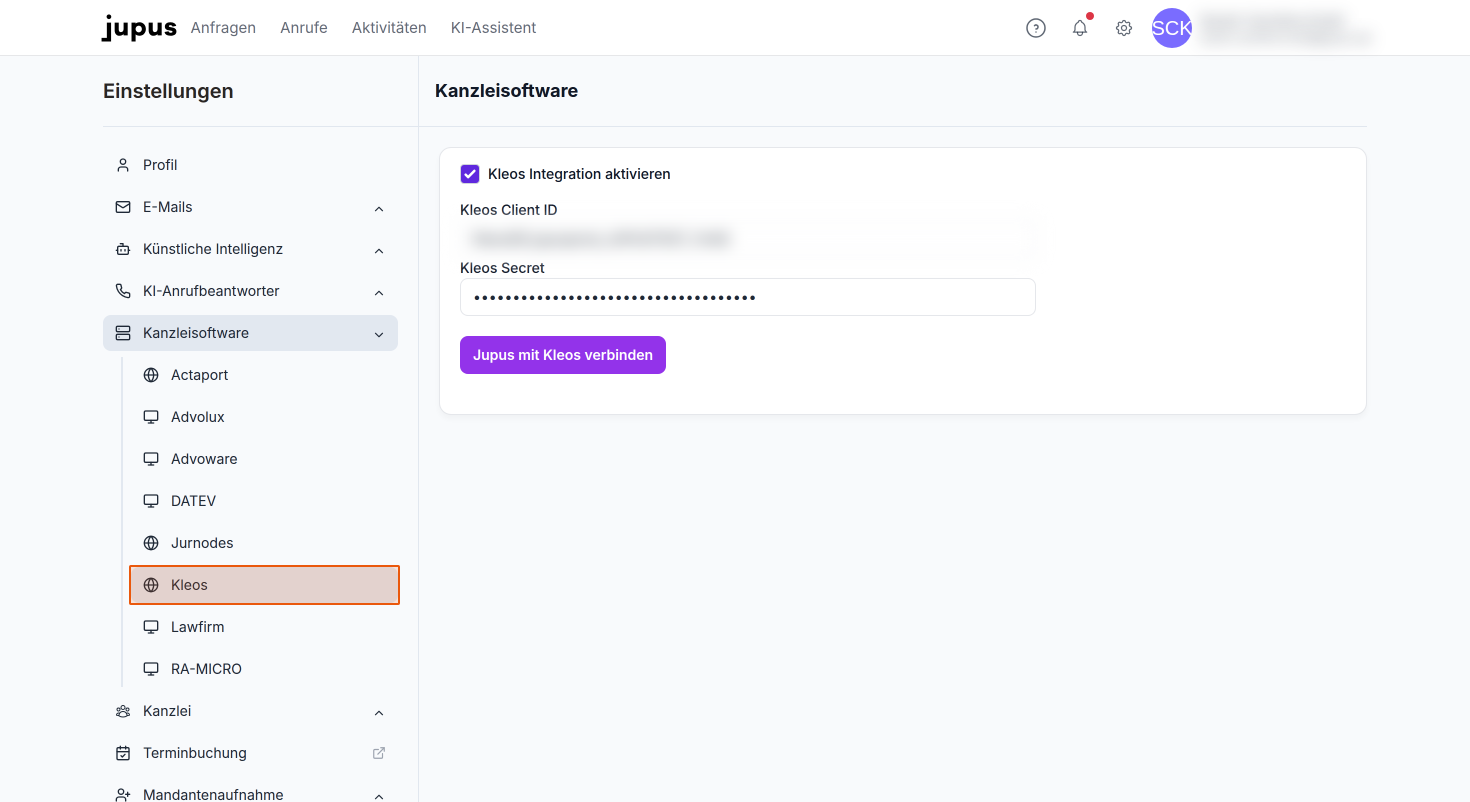
Task: Open the notifications bell
Action: 1080,28
